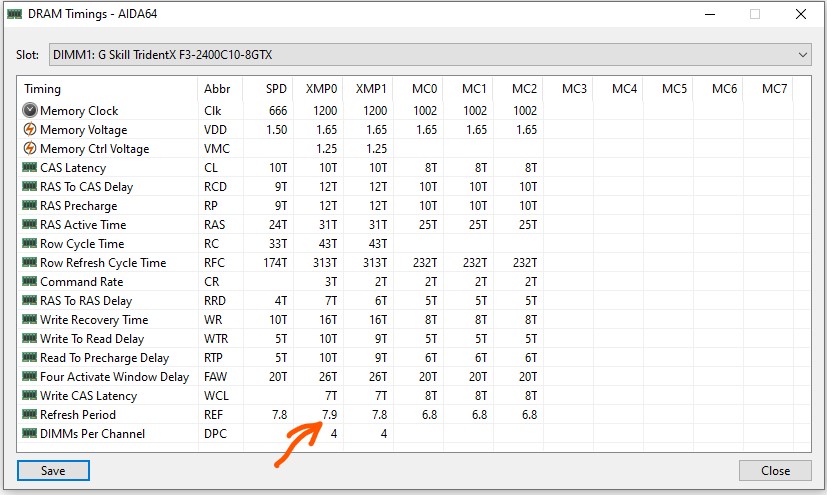
Task: Click the Write Recovery Time row's memory icon
Action: click(x=30, y=319)
